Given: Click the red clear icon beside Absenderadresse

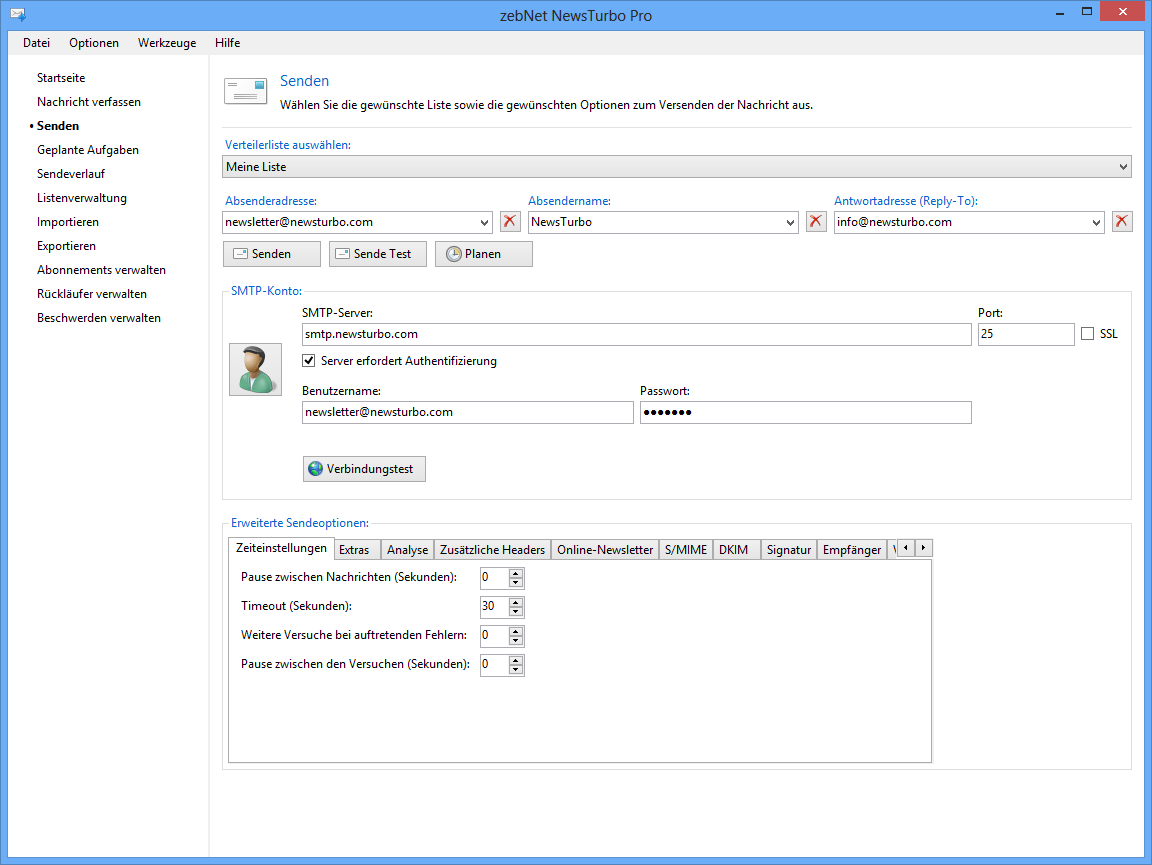Looking at the screenshot, I should point(510,222).
